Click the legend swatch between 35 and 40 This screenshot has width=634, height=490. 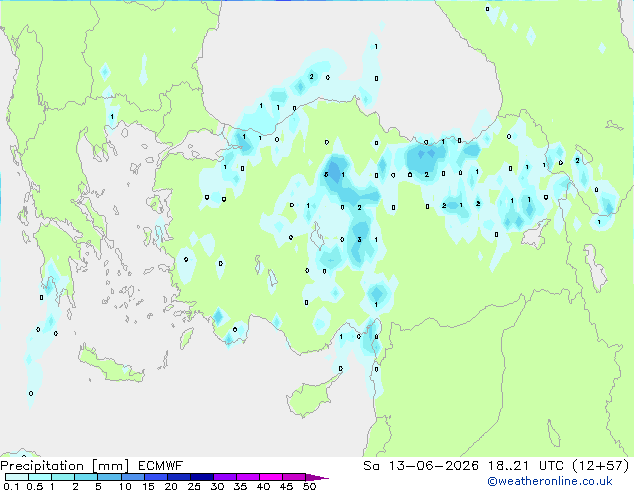[247, 477]
